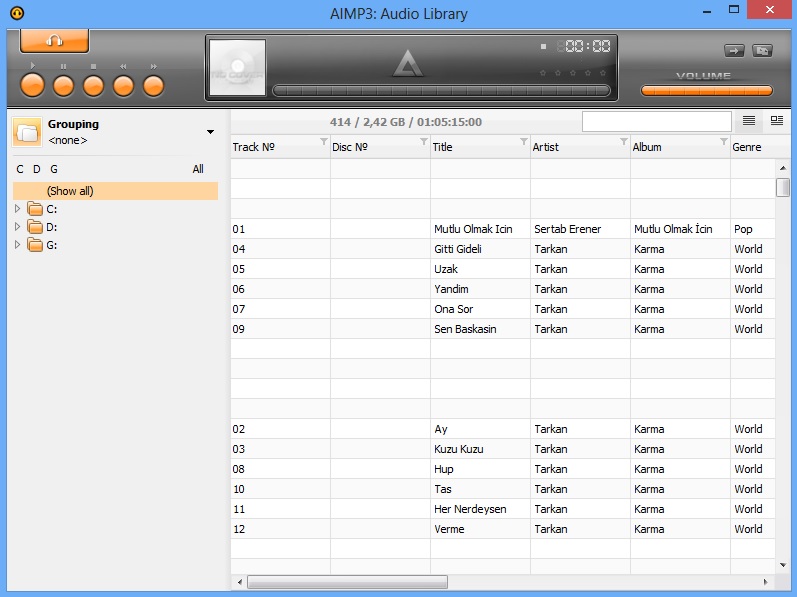This screenshot has height=597, width=797.
Task: Adjust the orange volume slider
Action: pos(707,91)
